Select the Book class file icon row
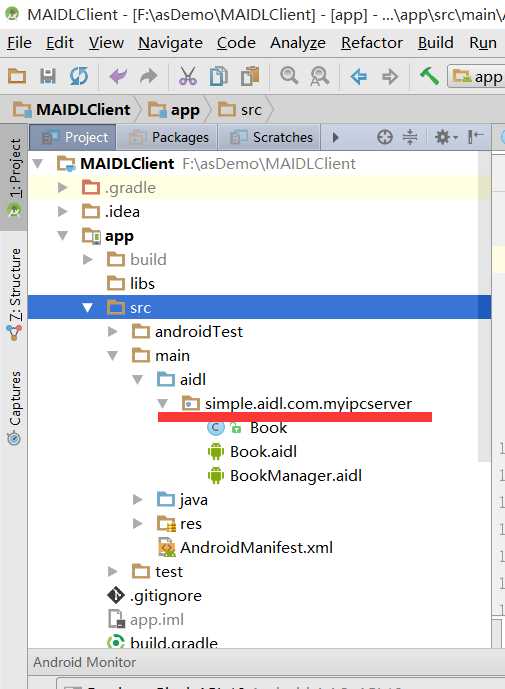This screenshot has height=689, width=505. tap(247, 428)
